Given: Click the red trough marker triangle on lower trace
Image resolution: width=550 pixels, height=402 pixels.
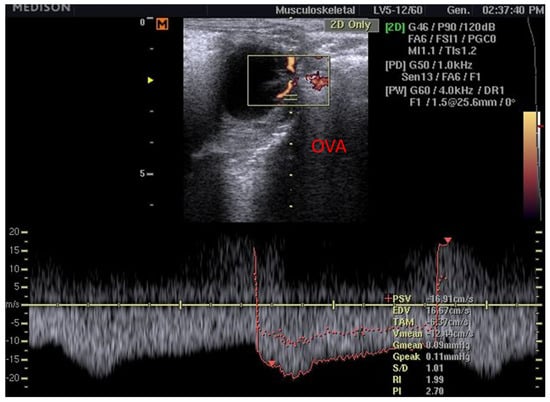Looking at the screenshot, I should pos(271,363).
